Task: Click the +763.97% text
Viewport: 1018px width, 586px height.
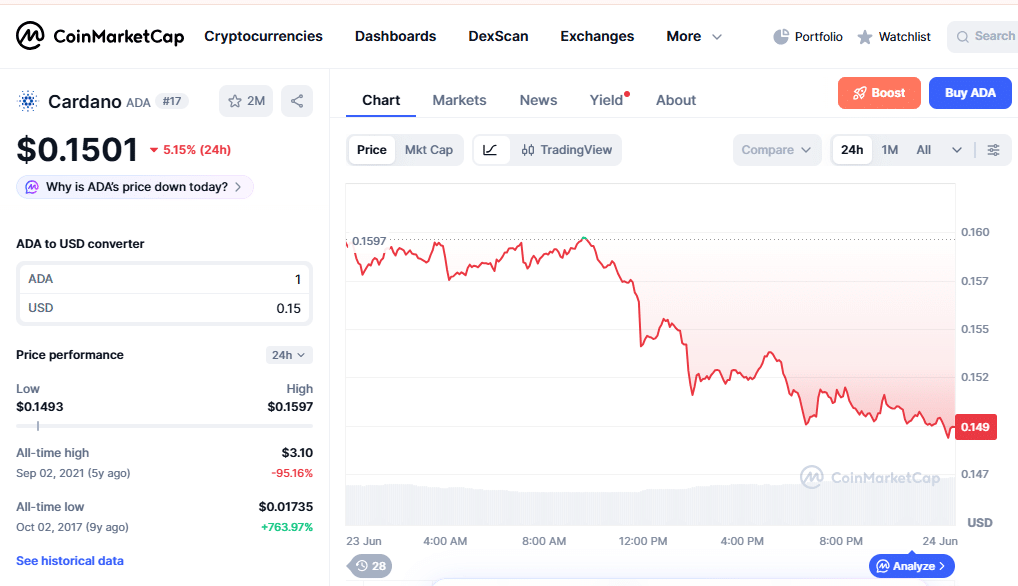Action: (x=287, y=527)
